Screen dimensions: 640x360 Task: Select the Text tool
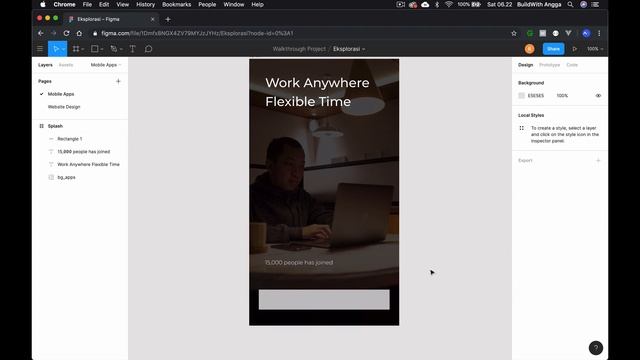coord(133,49)
